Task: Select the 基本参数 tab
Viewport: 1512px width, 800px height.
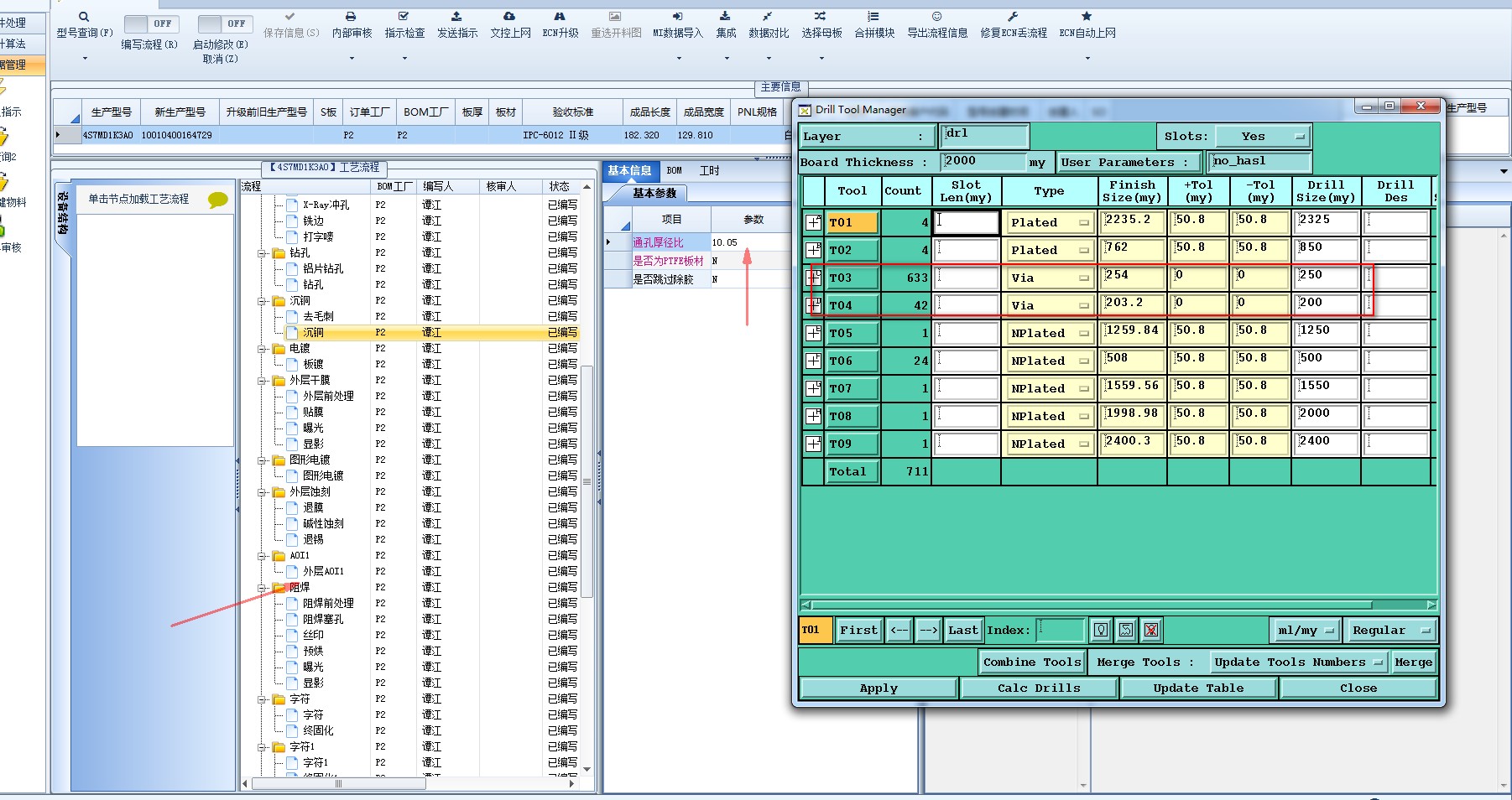Action: 654,193
